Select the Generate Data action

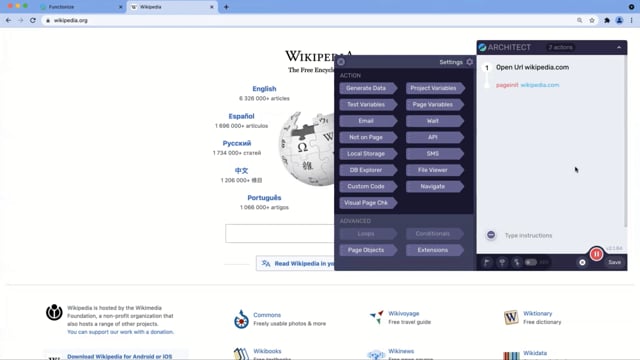coord(368,88)
